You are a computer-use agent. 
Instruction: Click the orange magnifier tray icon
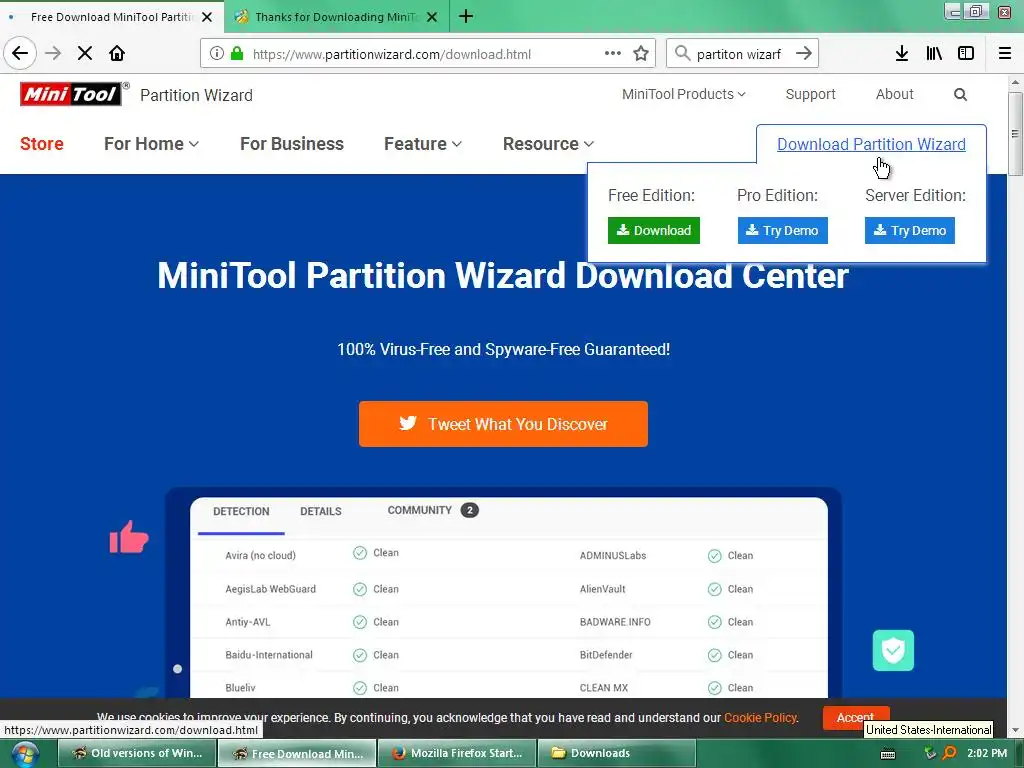[950, 753]
